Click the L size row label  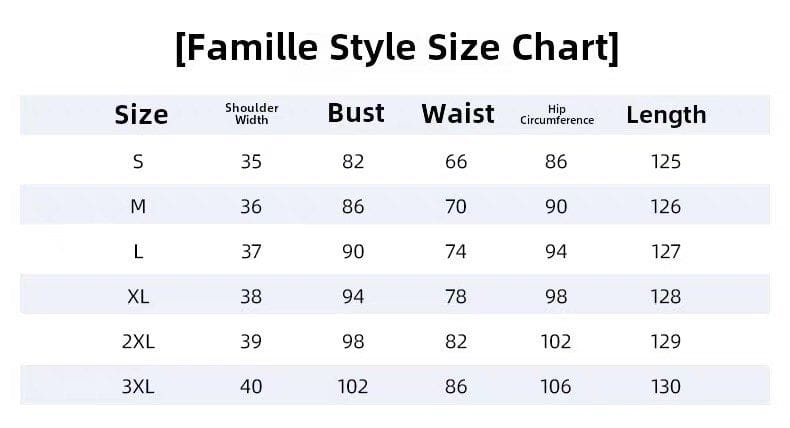[138, 252]
